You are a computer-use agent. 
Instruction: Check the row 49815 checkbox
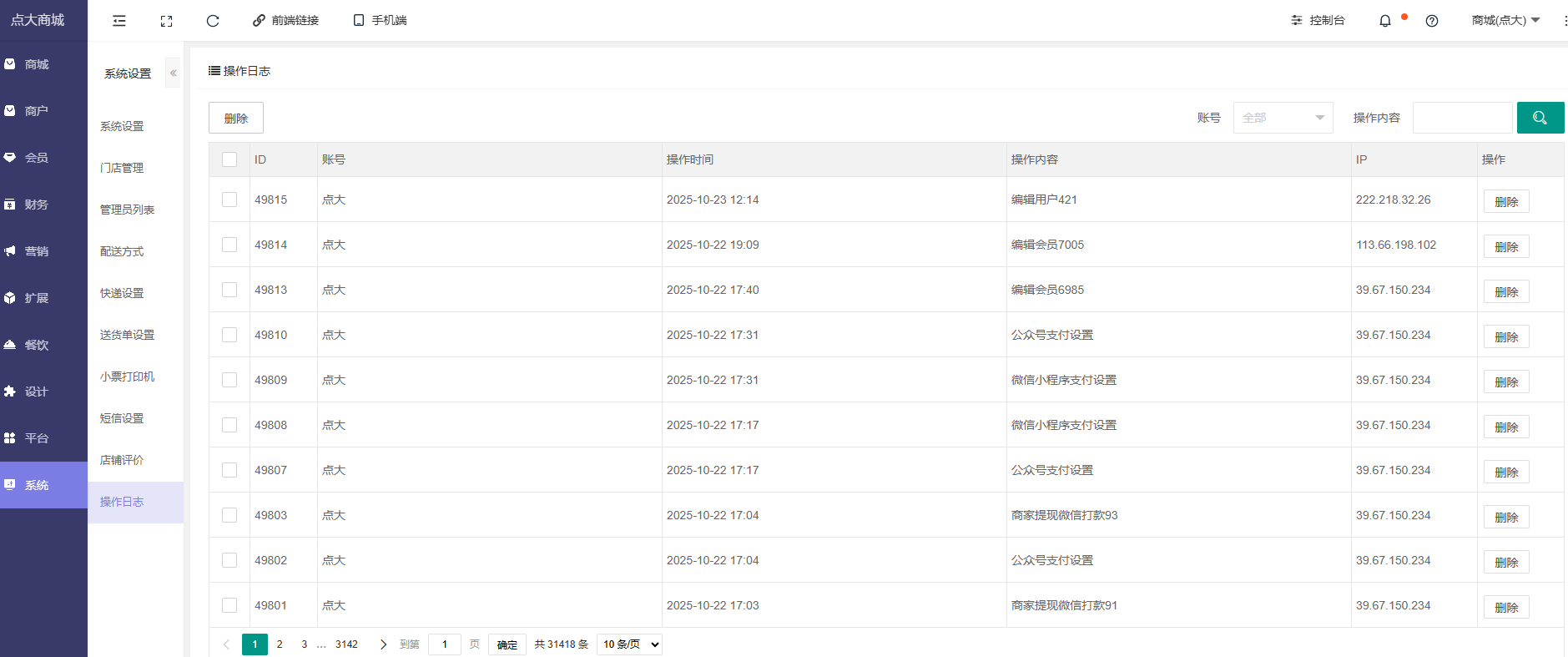coord(229,200)
